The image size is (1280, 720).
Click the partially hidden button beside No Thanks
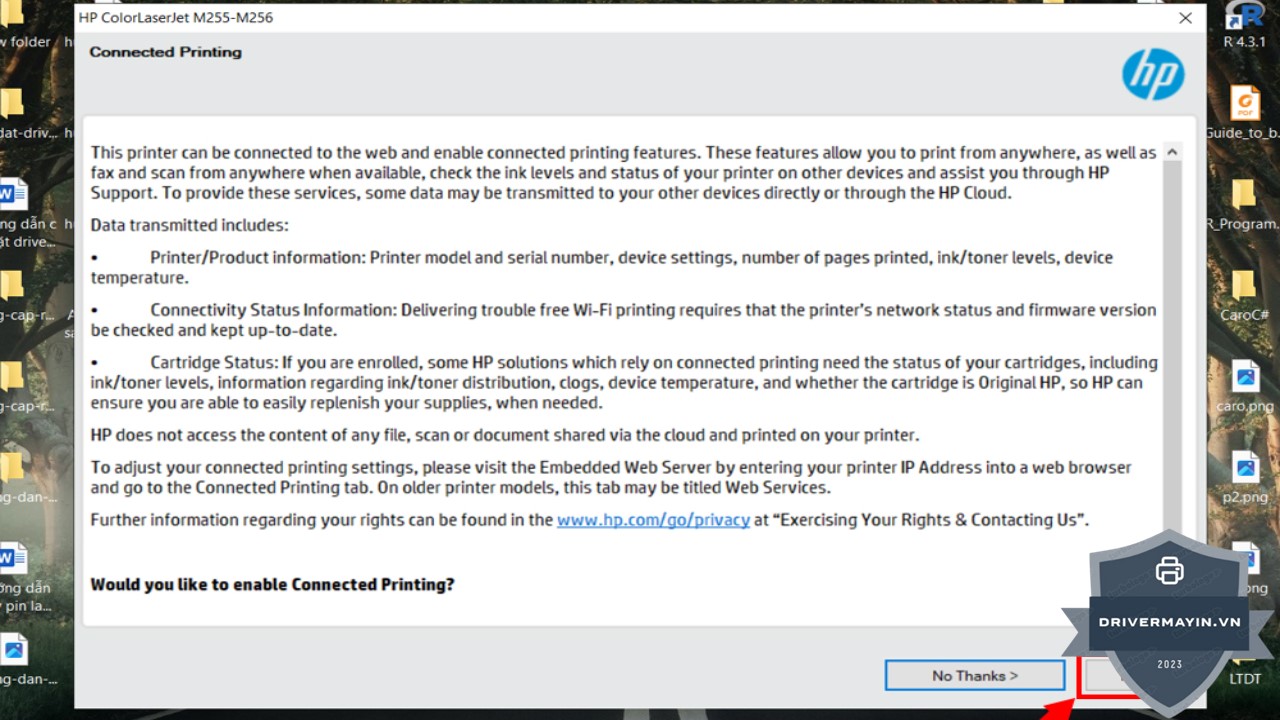(x=1098, y=677)
